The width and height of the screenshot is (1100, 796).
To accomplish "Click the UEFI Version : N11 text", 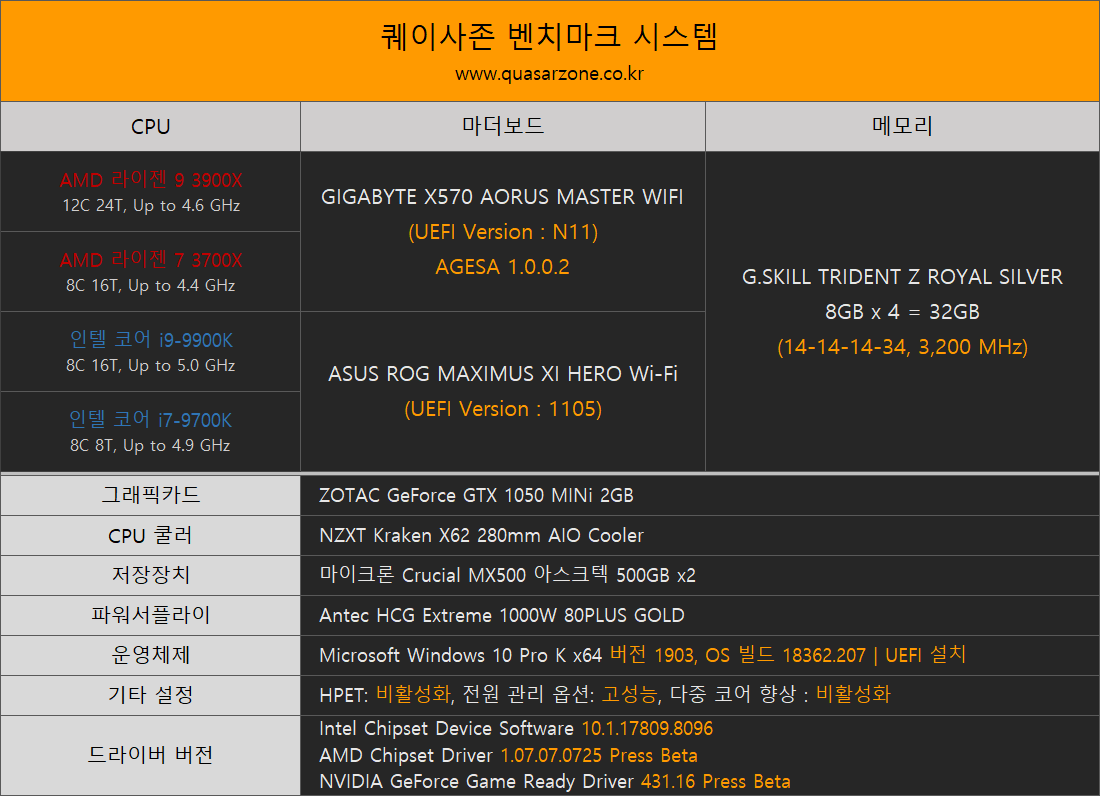I will [503, 232].
